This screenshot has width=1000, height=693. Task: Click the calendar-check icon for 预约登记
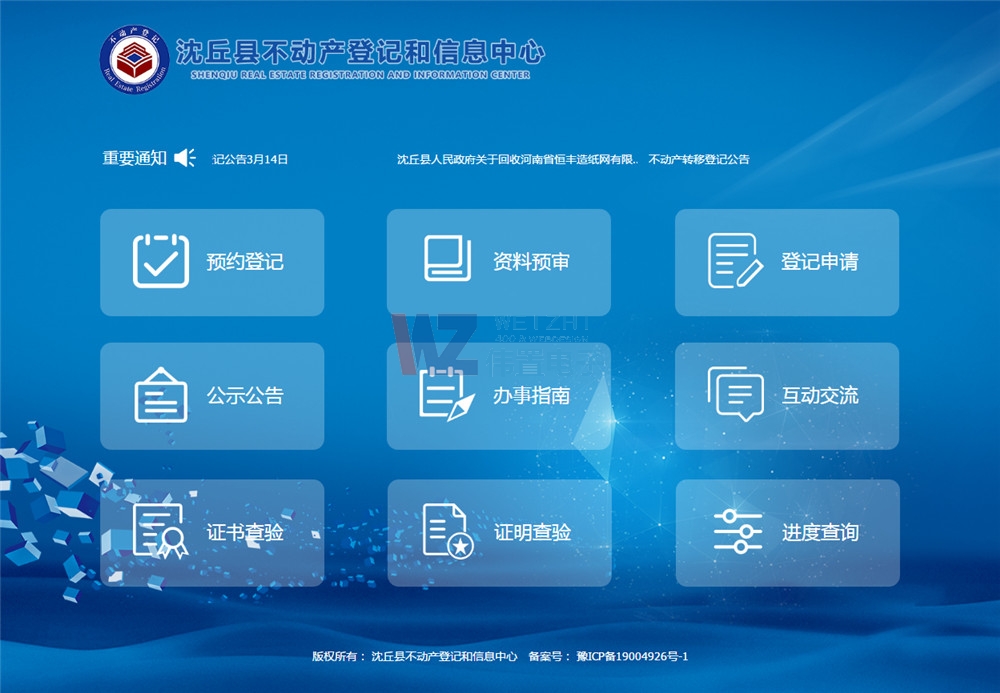(x=157, y=261)
